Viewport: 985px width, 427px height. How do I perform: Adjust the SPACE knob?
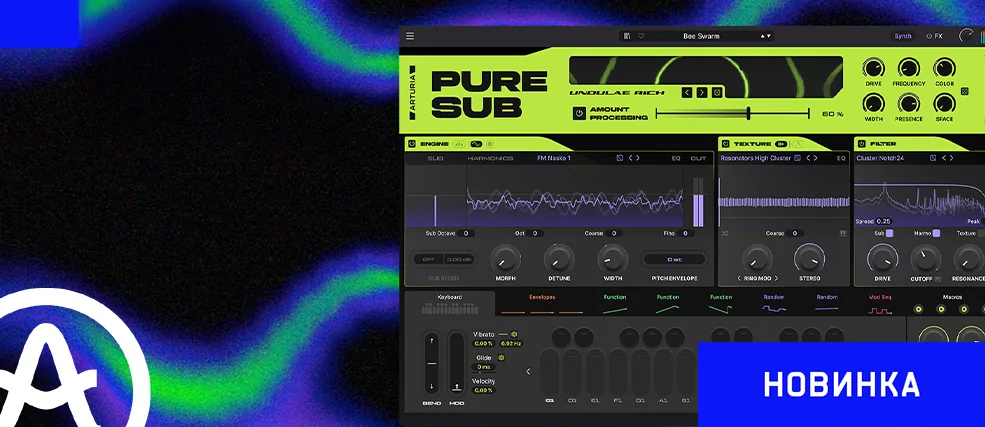tap(944, 103)
